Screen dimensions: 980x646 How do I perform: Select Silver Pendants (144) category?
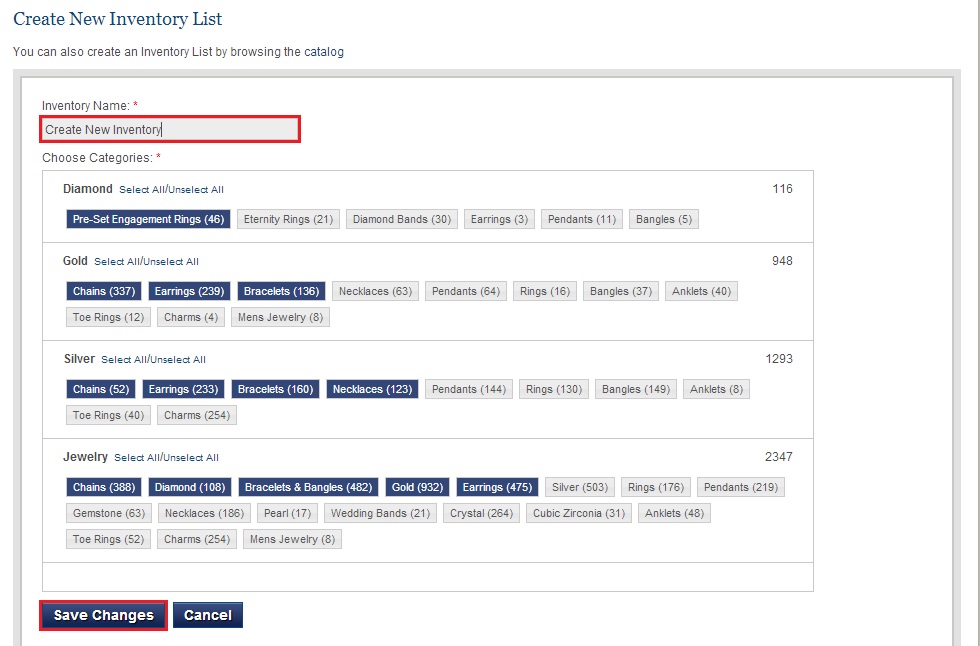pyautogui.click(x=469, y=389)
